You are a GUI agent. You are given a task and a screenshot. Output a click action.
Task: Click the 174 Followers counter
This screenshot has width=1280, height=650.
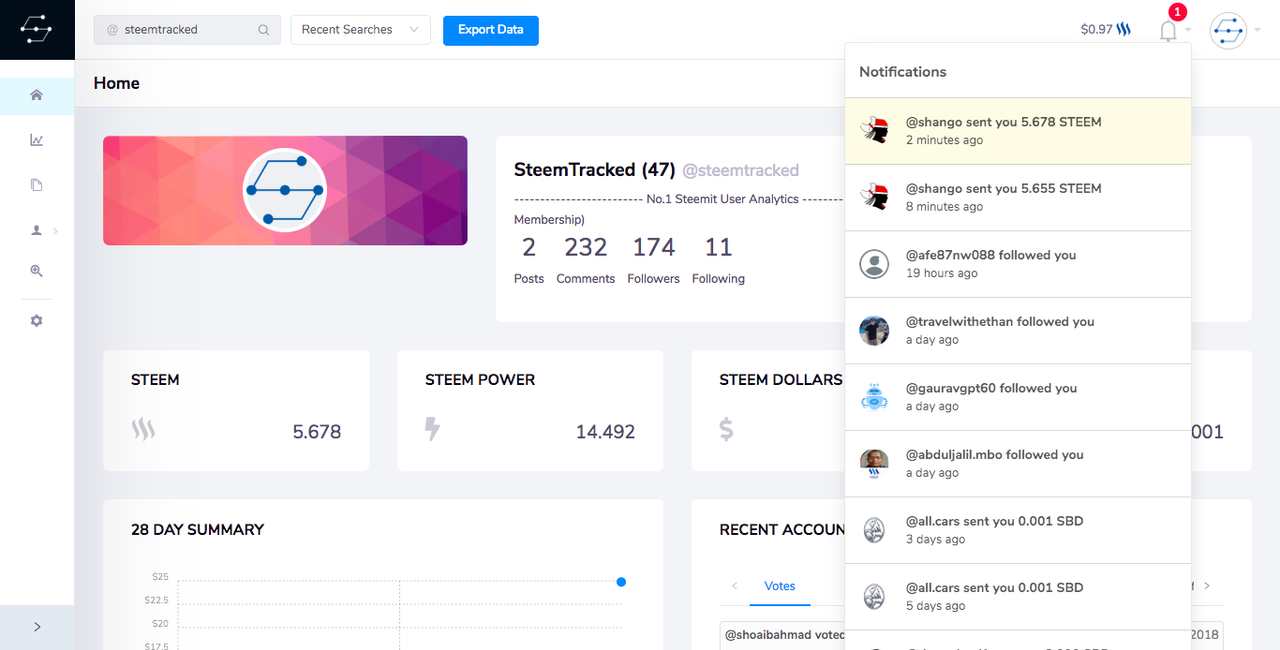(x=654, y=259)
